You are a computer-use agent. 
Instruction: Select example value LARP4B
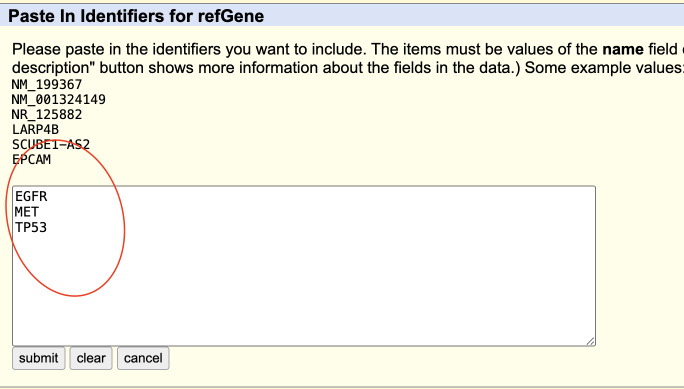tap(35, 130)
